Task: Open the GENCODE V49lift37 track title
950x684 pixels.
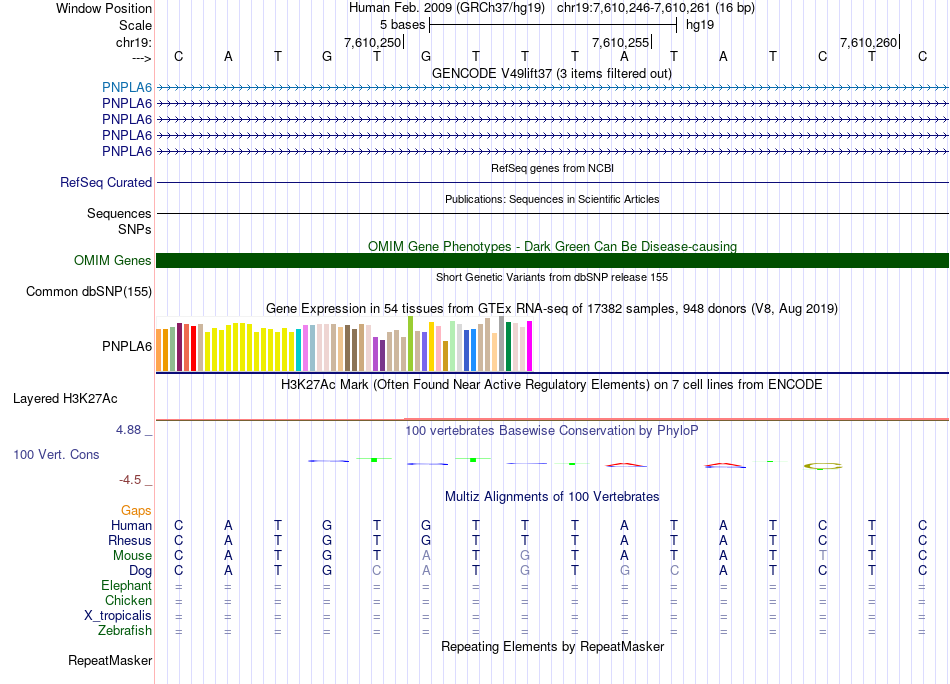Action: coord(552,73)
